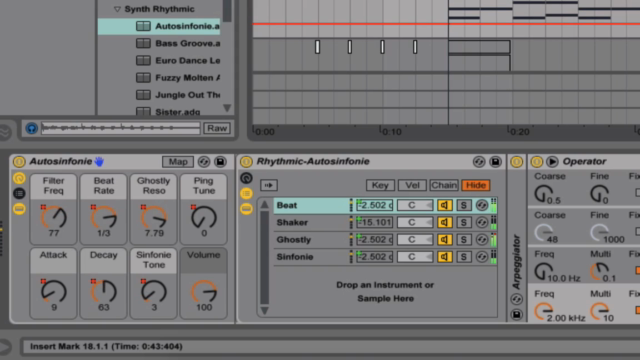
Task: Select the Jungle Out The preset
Action: [x=178, y=95]
